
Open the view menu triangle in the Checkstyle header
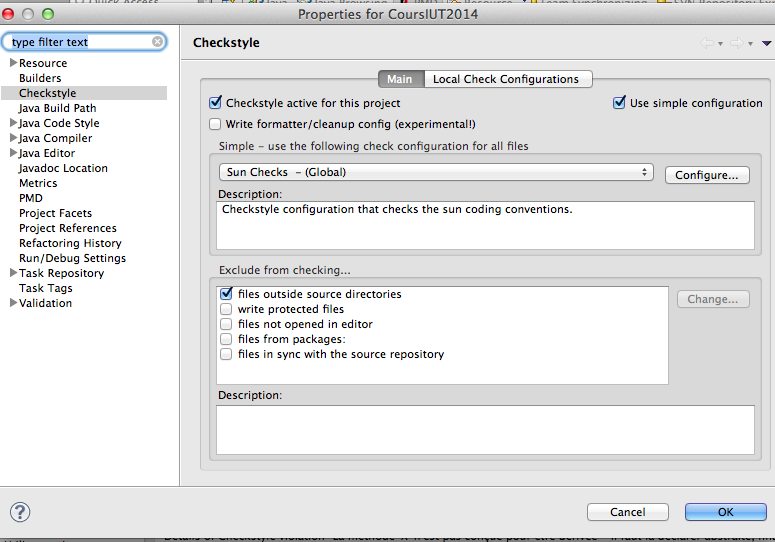click(x=766, y=43)
